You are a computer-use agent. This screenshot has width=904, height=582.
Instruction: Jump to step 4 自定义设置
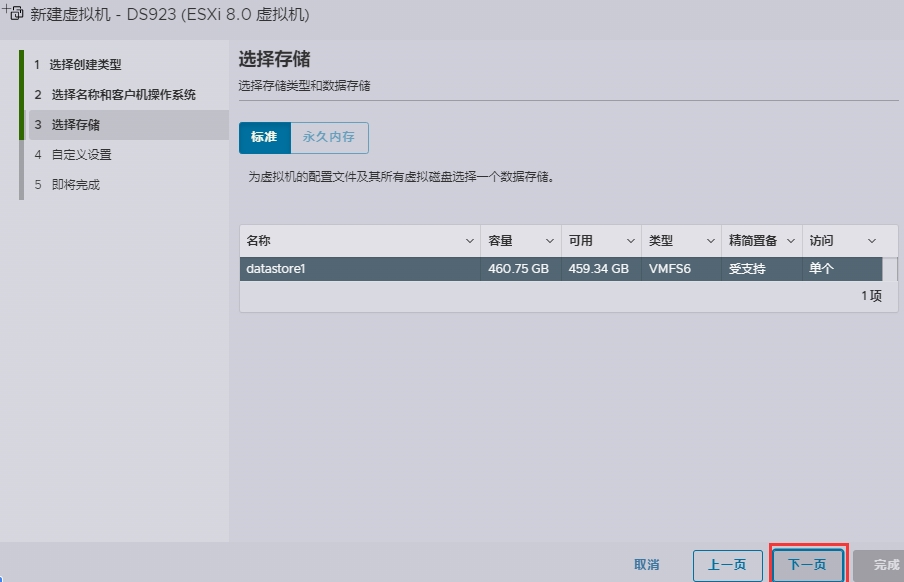81,155
